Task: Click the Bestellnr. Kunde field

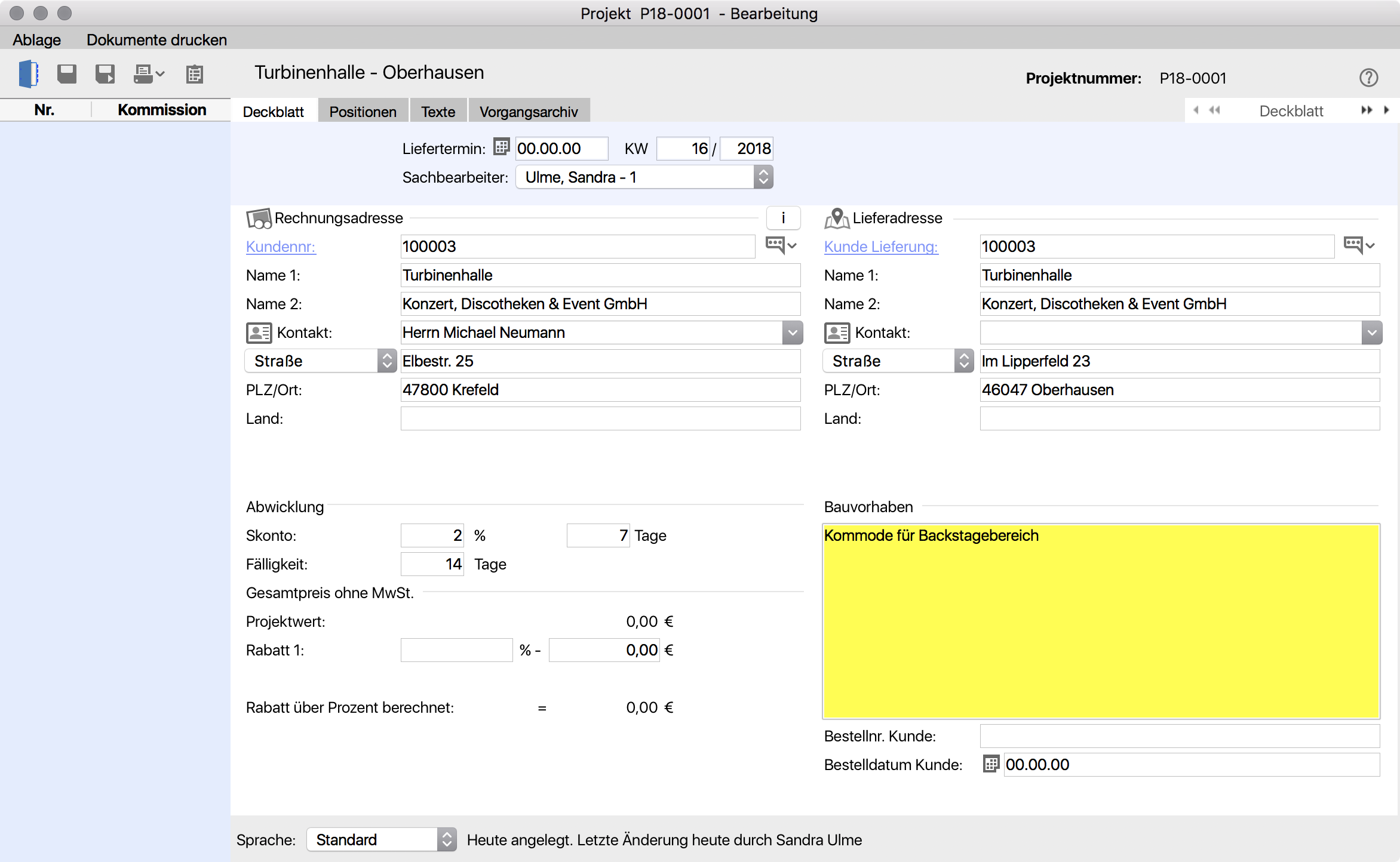Action: [1180, 736]
